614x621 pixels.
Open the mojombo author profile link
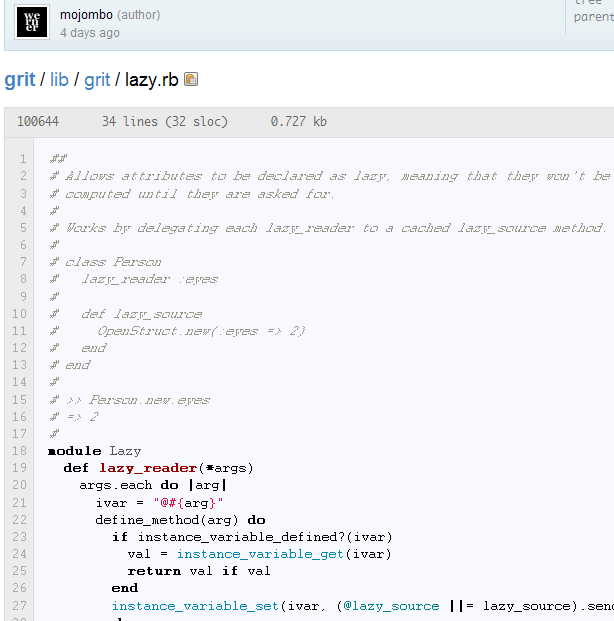coord(86,15)
